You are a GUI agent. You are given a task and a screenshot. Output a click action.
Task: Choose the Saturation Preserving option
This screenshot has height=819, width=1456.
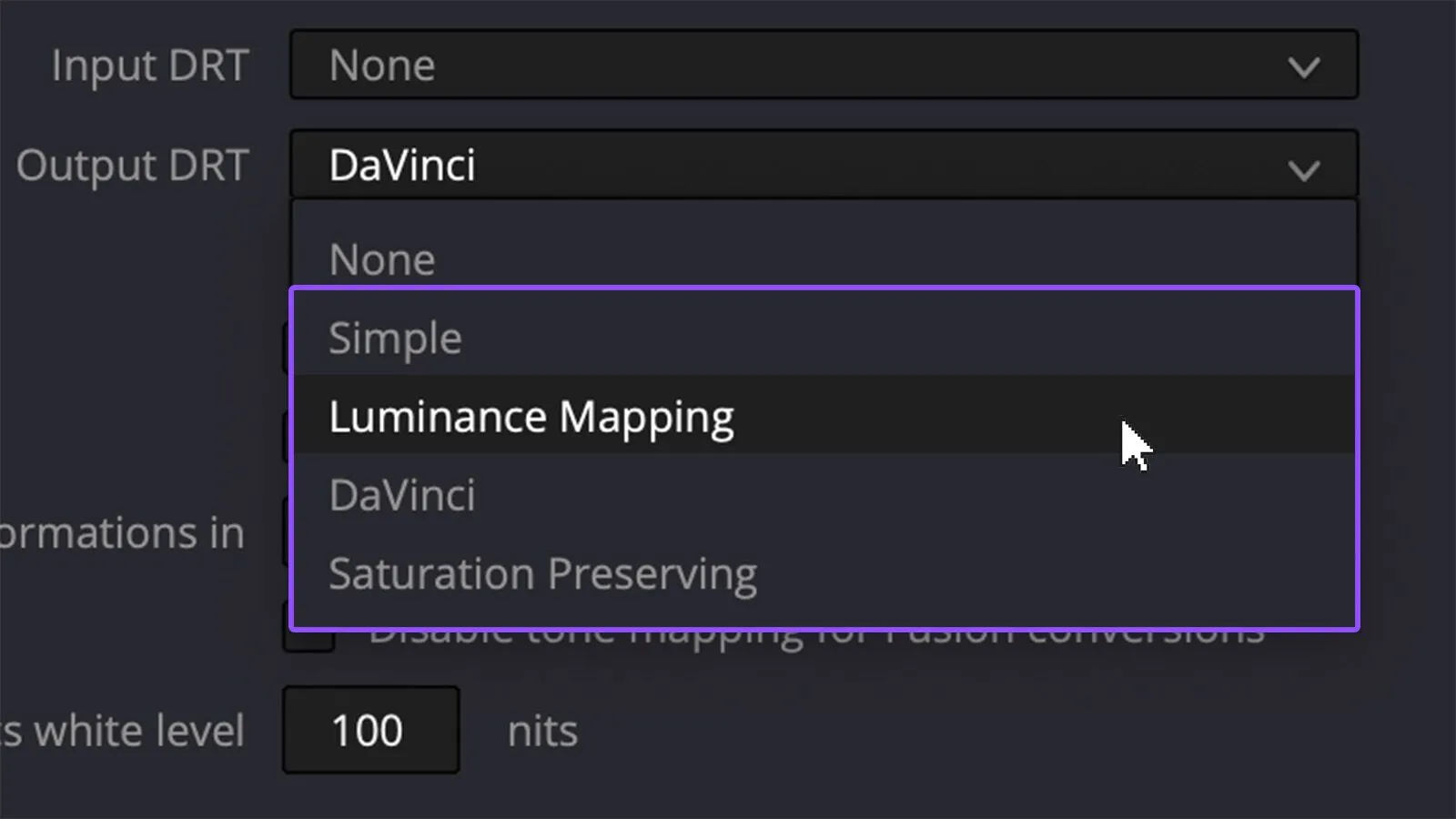[x=824, y=572]
